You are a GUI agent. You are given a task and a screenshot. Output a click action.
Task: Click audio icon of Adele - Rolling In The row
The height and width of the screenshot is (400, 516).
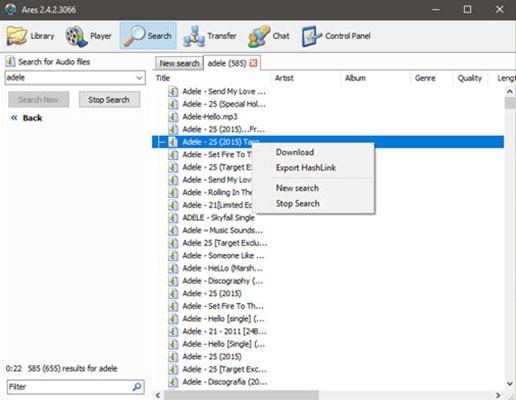pos(173,192)
